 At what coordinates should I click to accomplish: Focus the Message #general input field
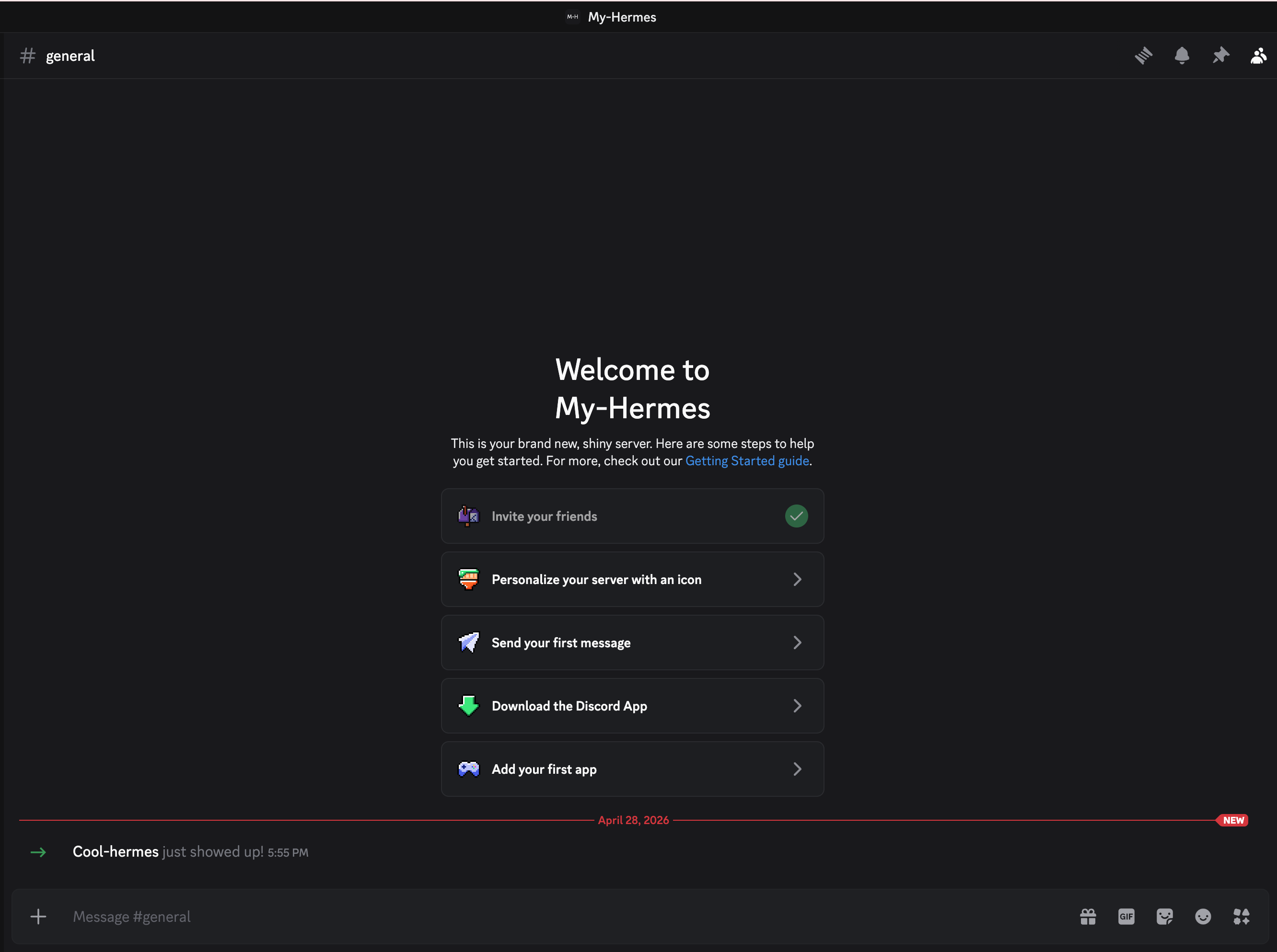(565, 916)
